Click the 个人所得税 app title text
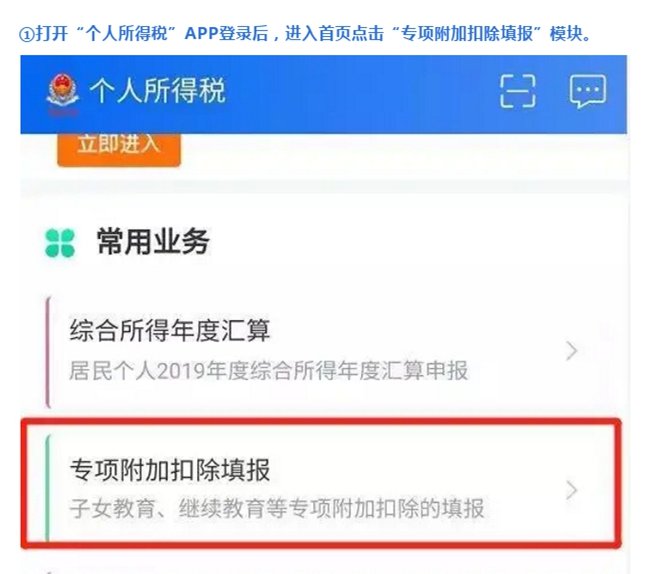This screenshot has width=662, height=574. coord(157,90)
